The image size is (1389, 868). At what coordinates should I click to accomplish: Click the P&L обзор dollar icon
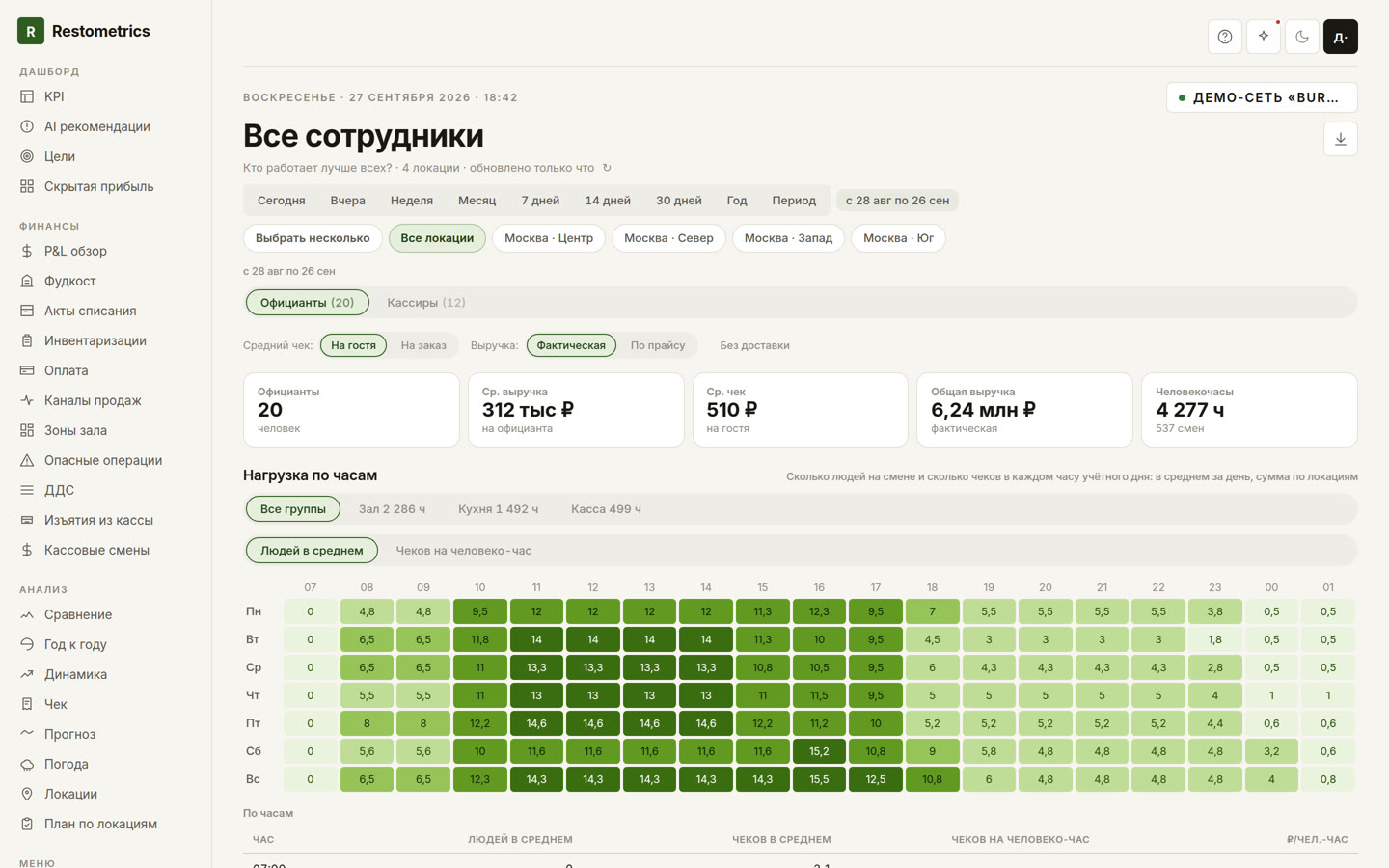27,251
